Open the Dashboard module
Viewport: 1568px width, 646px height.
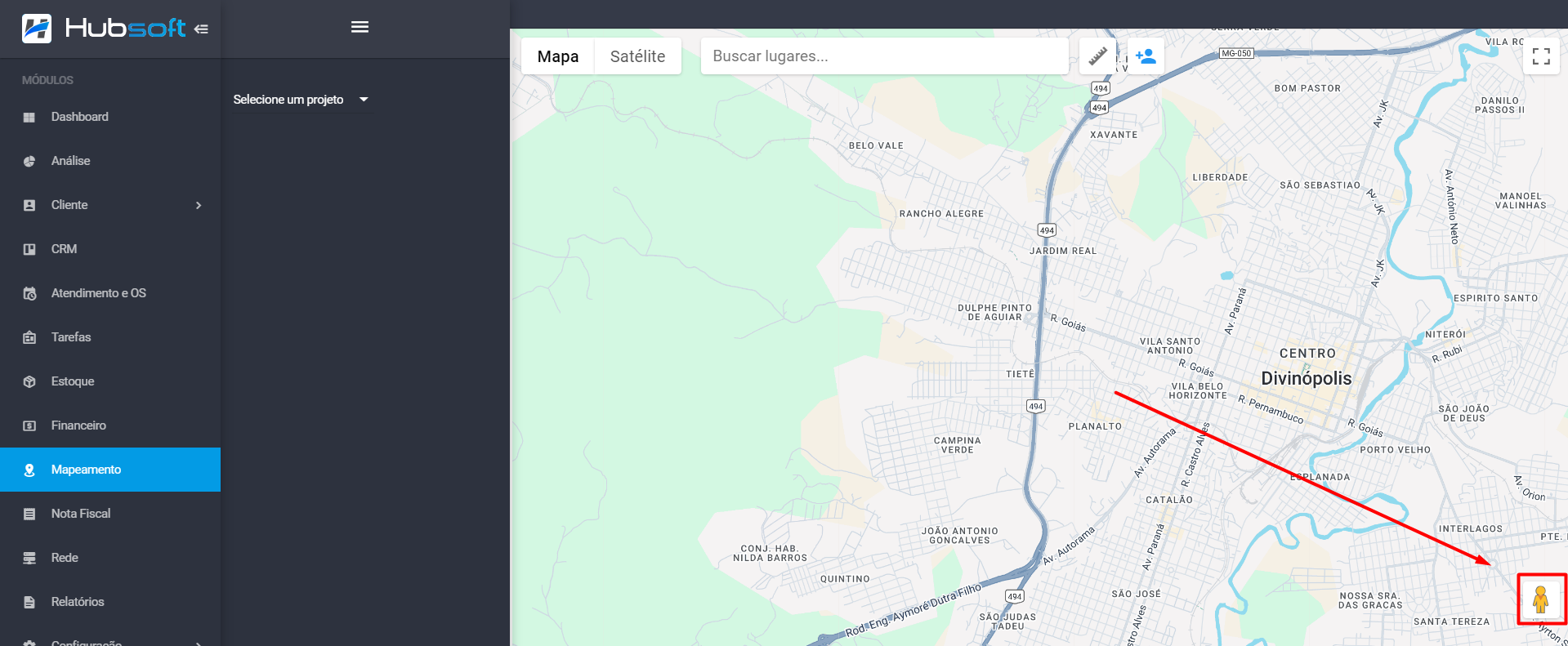[x=110, y=117]
